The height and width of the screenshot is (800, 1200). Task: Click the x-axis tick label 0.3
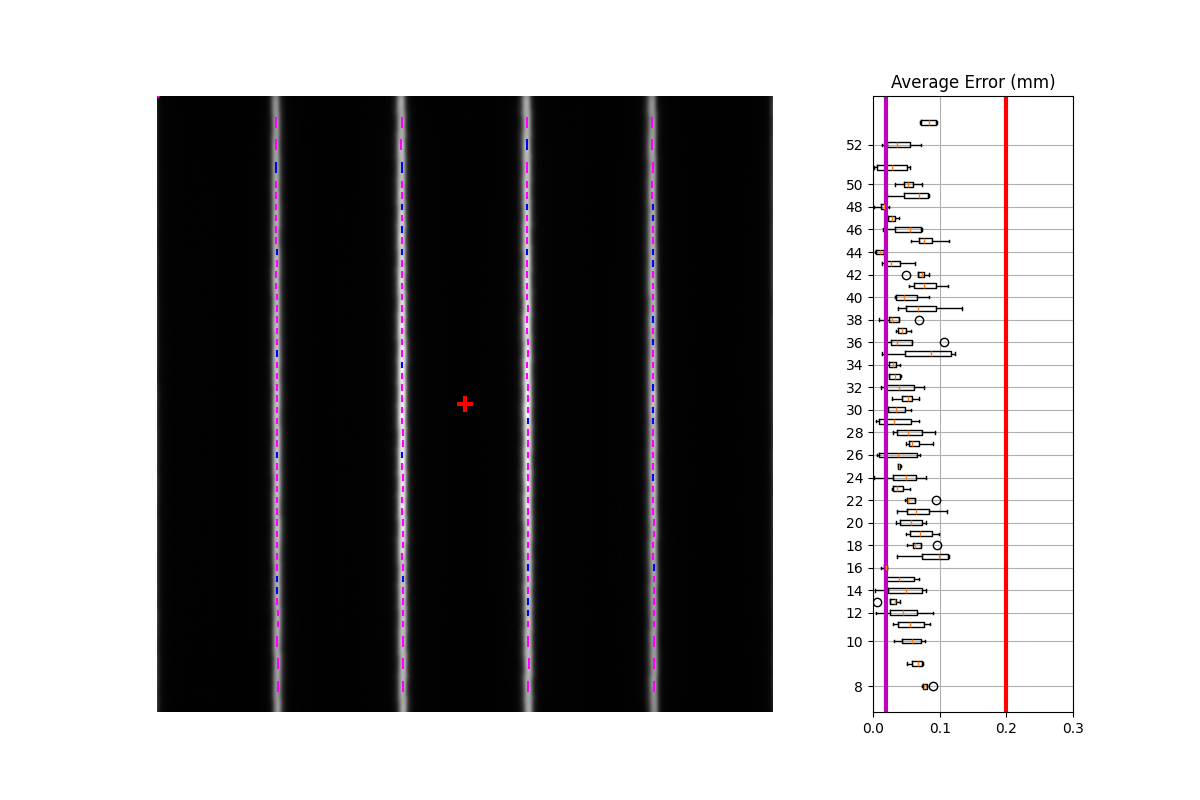(1072, 729)
